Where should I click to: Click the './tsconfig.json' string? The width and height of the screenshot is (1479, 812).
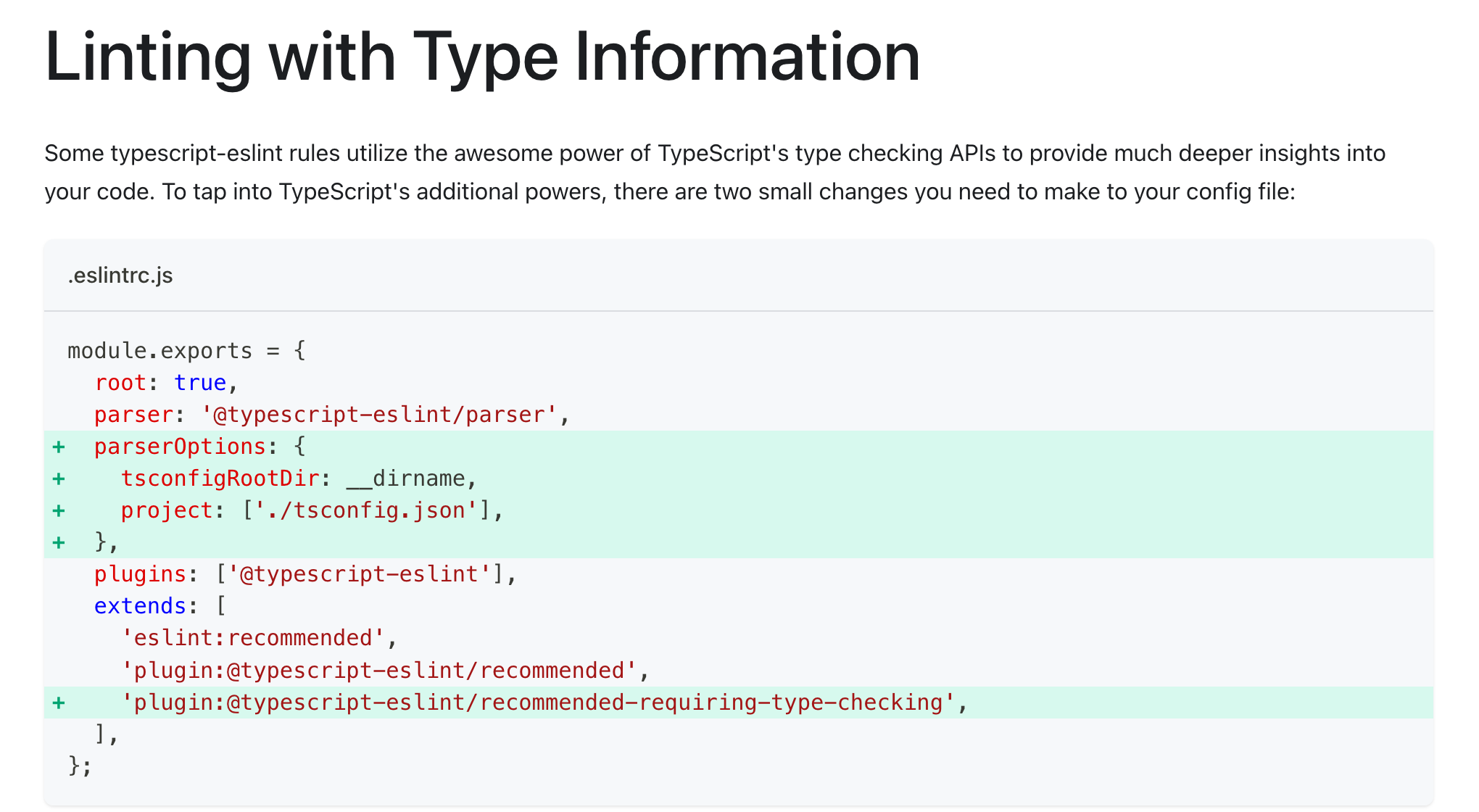pyautogui.click(x=365, y=510)
